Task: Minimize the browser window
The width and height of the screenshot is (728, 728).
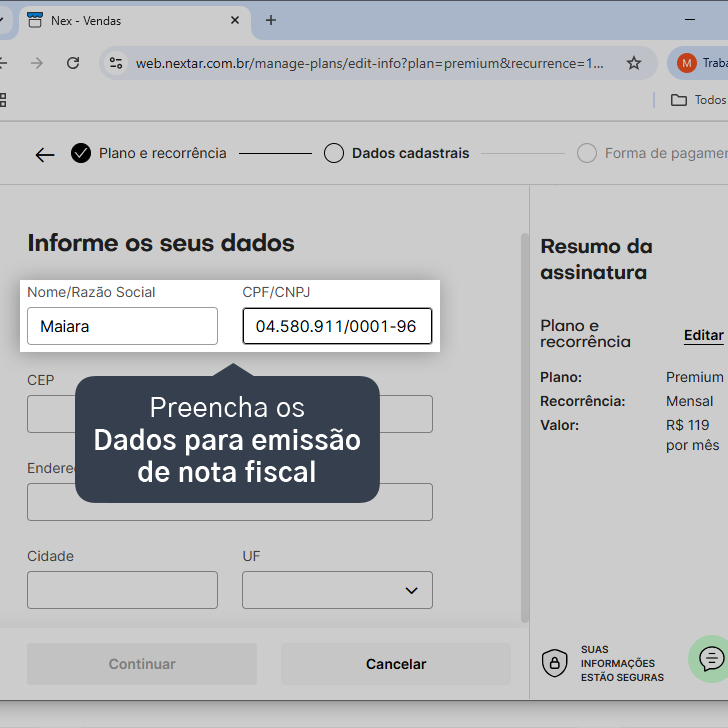Action: [x=690, y=20]
